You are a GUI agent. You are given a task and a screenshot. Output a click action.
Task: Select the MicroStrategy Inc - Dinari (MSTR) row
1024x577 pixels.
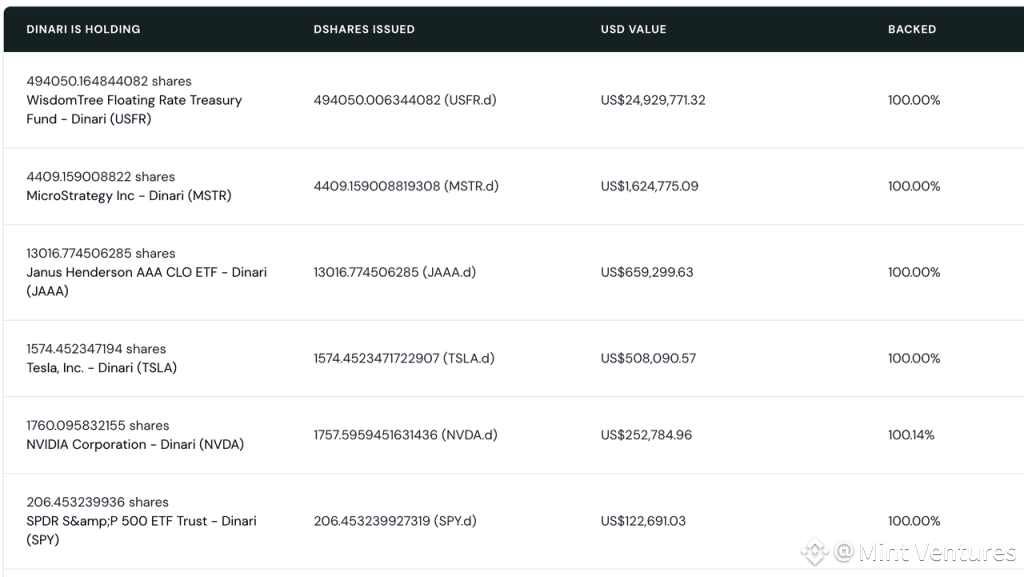click(x=129, y=196)
